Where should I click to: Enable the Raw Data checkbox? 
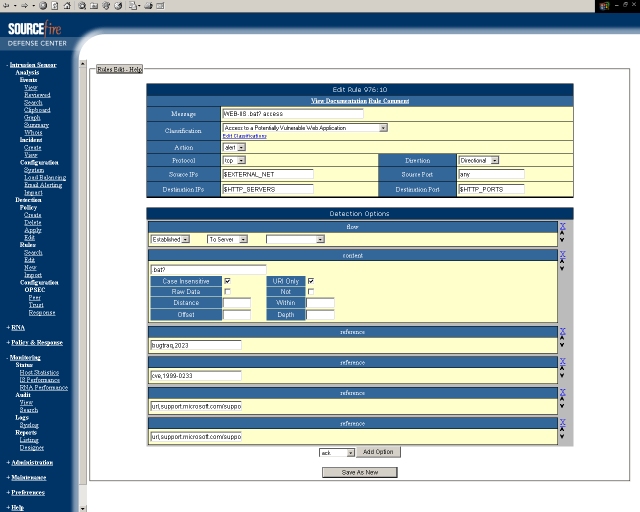(228, 292)
